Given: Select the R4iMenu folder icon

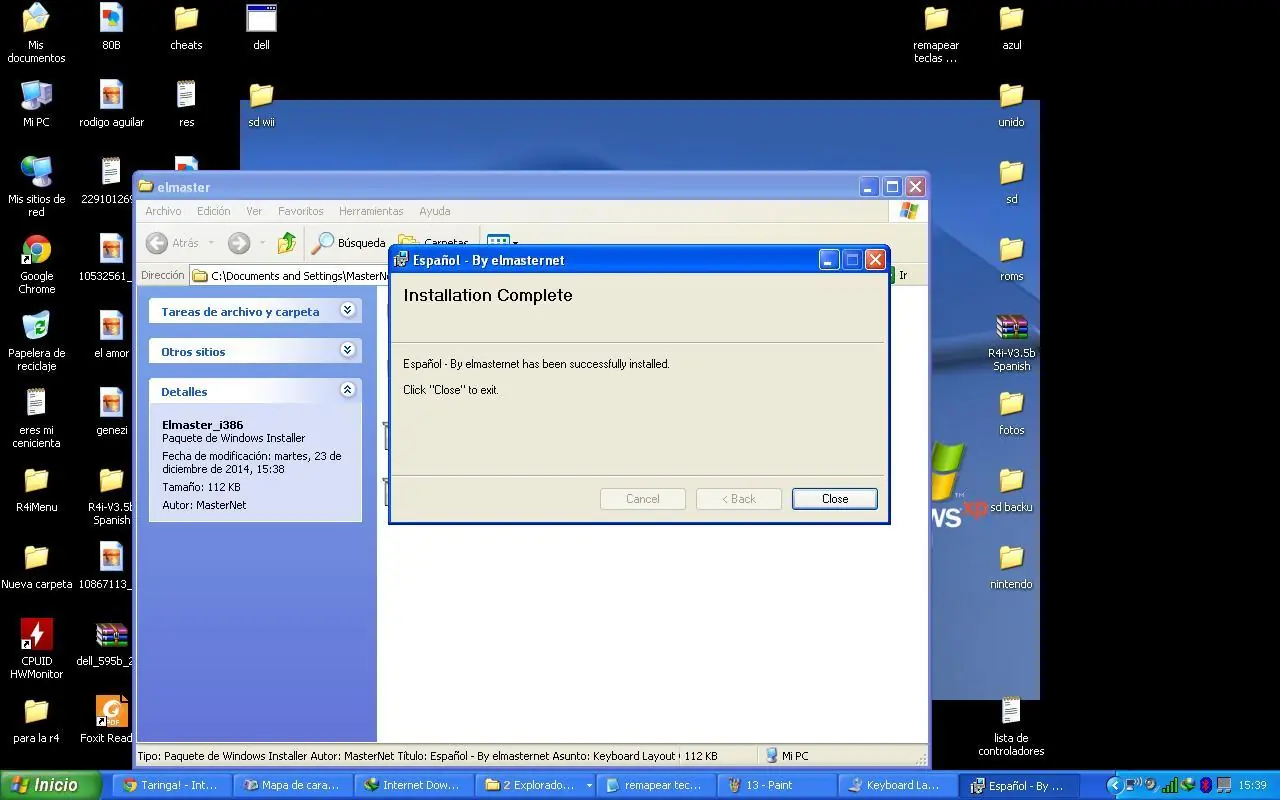Looking at the screenshot, I should pyautogui.click(x=36, y=489).
